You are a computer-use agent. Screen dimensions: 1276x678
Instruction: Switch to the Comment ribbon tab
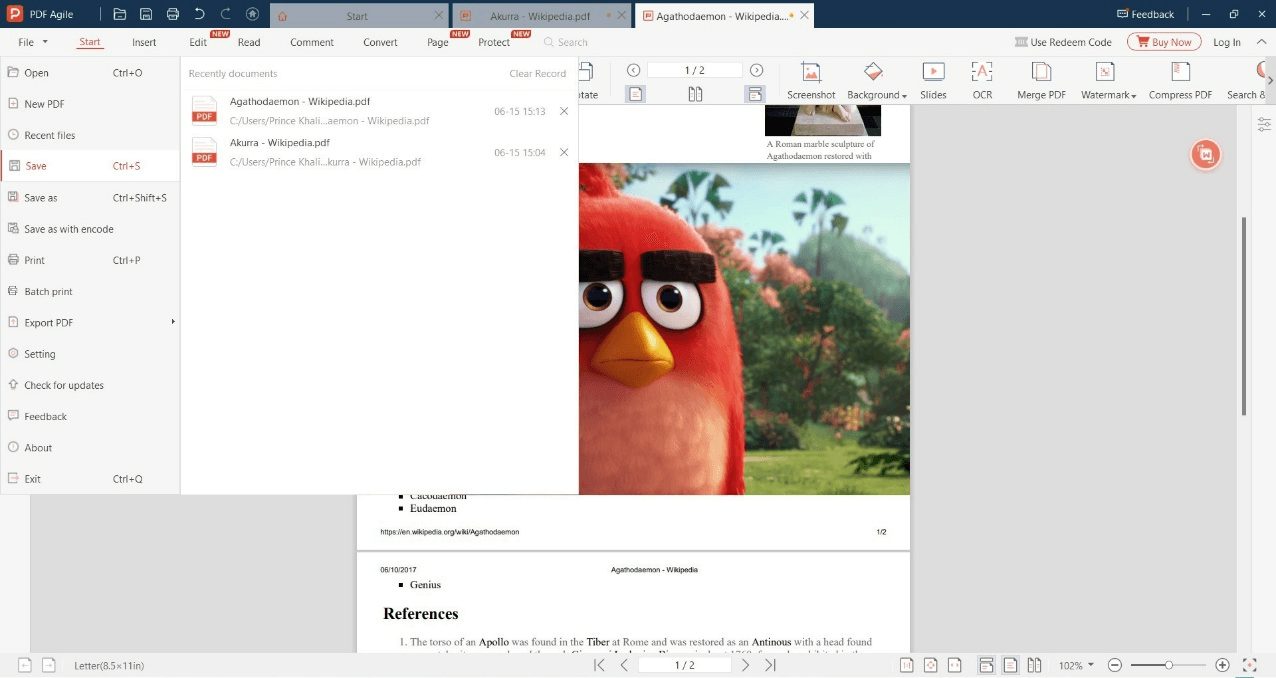[x=312, y=42]
